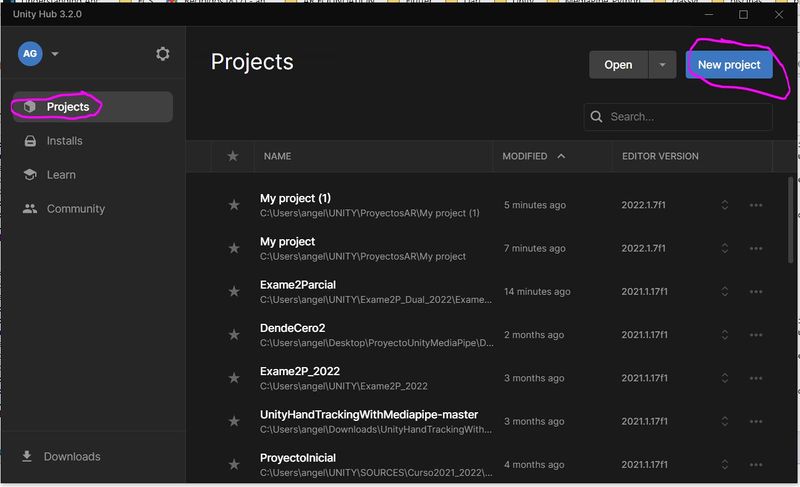Click the '14 minutes ago' modified value

point(537,292)
